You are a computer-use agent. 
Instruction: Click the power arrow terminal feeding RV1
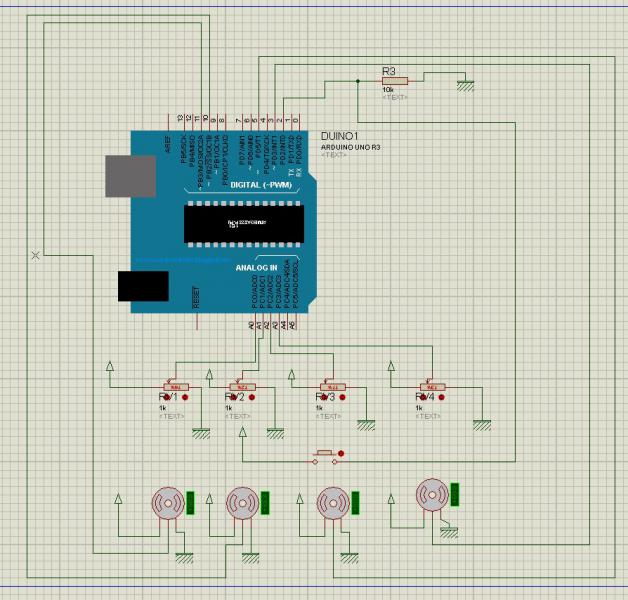tap(110, 366)
